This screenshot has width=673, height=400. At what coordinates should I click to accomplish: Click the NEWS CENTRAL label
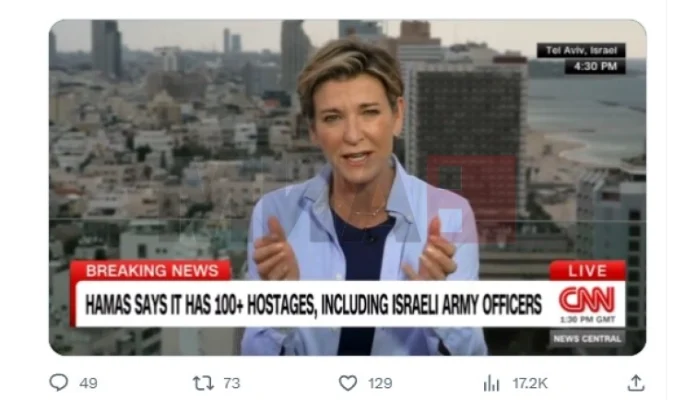(x=587, y=339)
